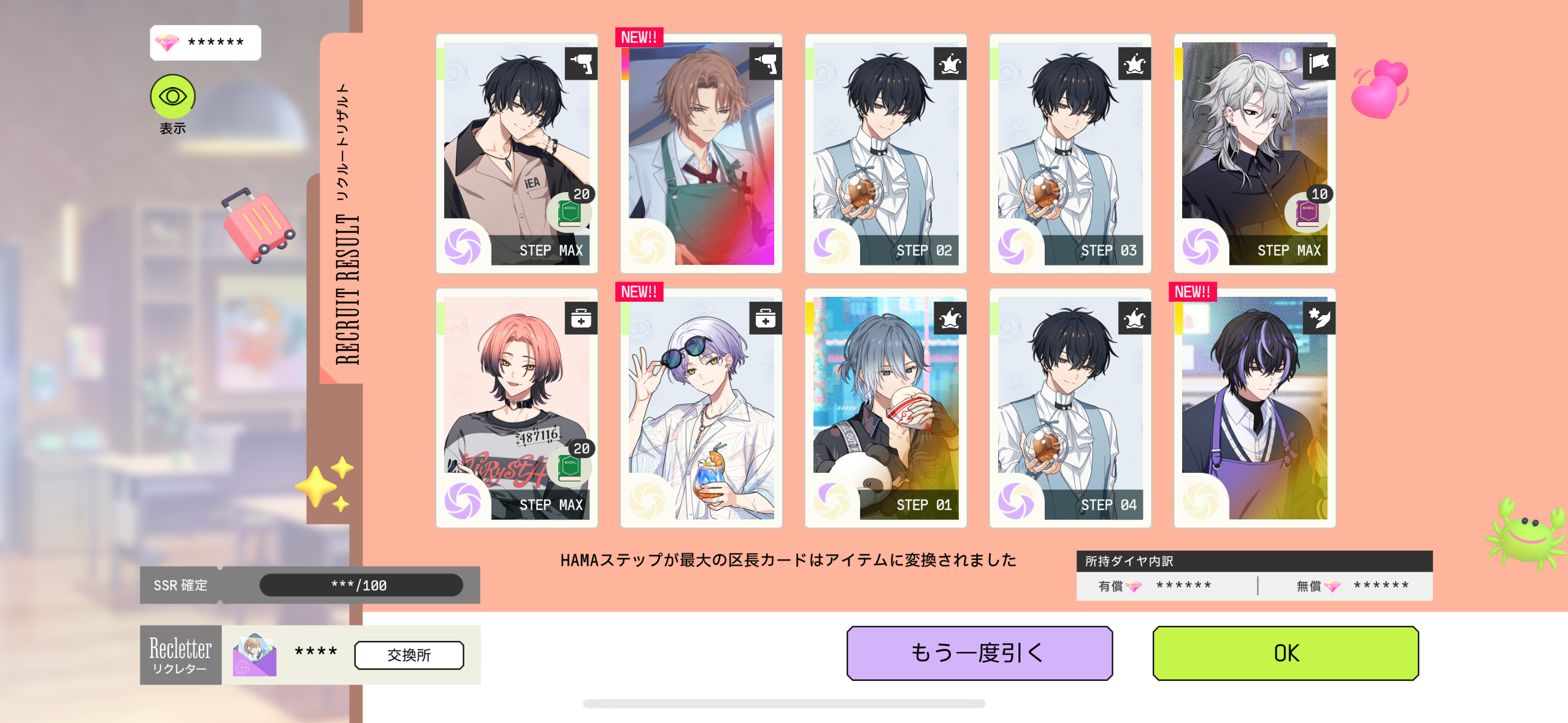Click the Recletter envelope icon
Image resolution: width=1568 pixels, height=723 pixels.
click(x=255, y=655)
